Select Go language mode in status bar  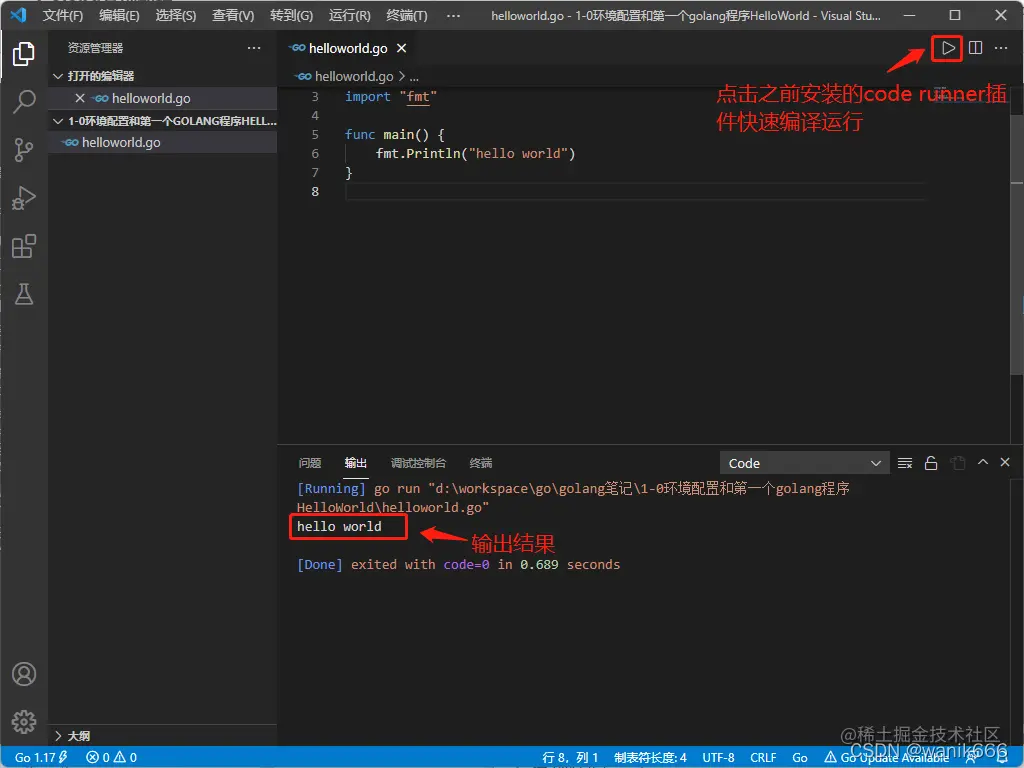(x=799, y=758)
